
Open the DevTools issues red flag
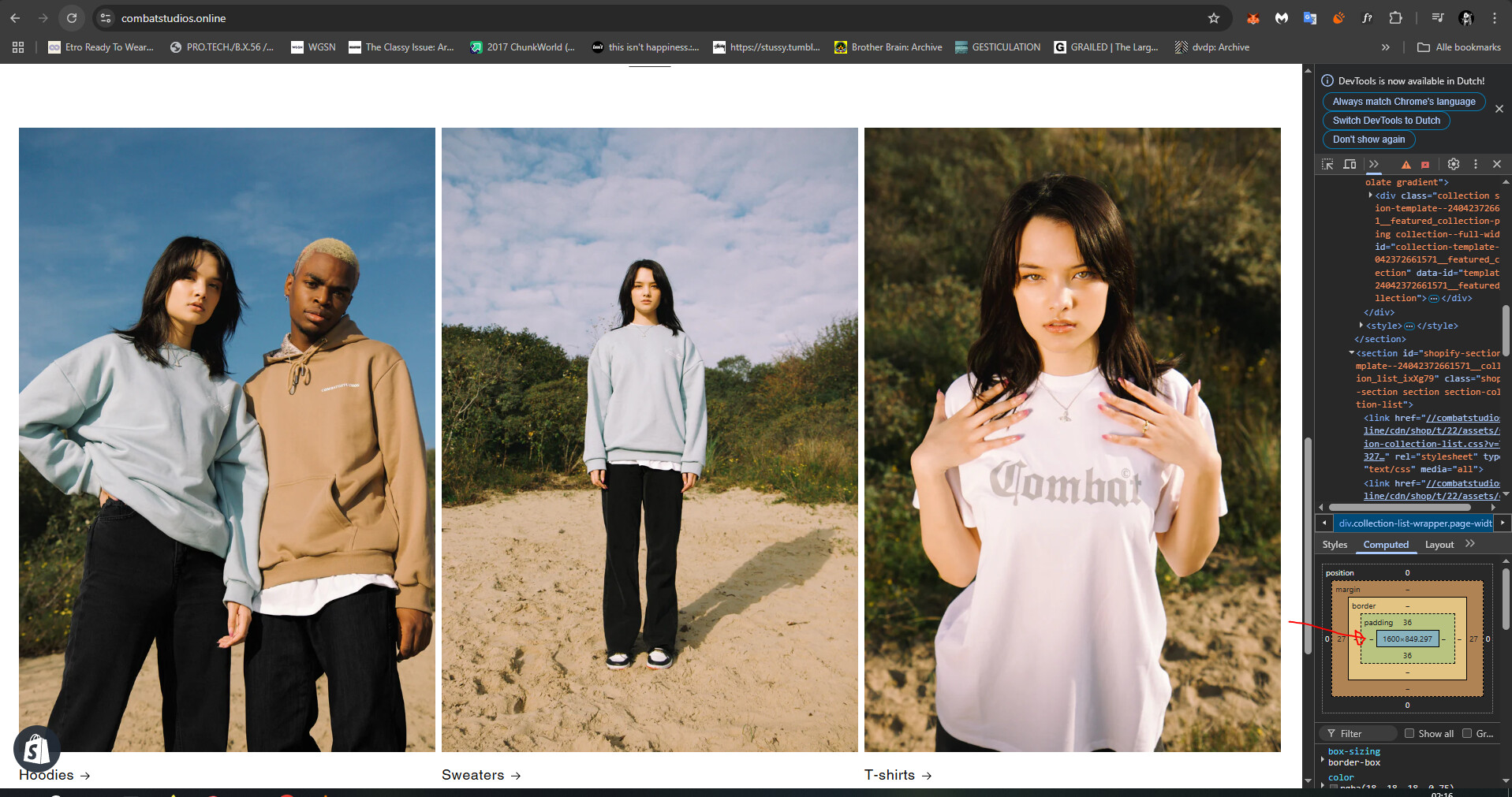click(1425, 165)
